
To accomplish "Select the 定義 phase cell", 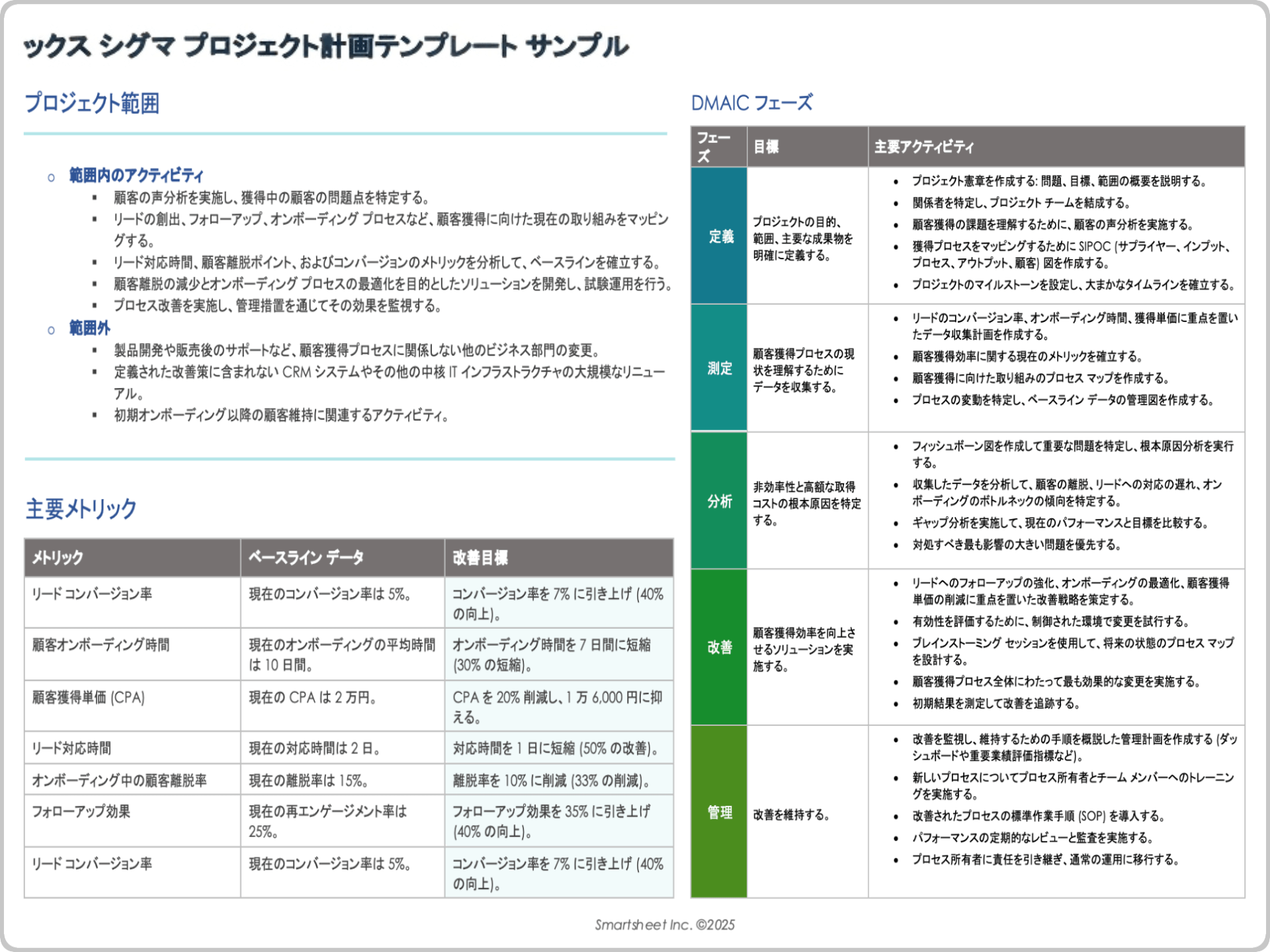I will tap(719, 236).
